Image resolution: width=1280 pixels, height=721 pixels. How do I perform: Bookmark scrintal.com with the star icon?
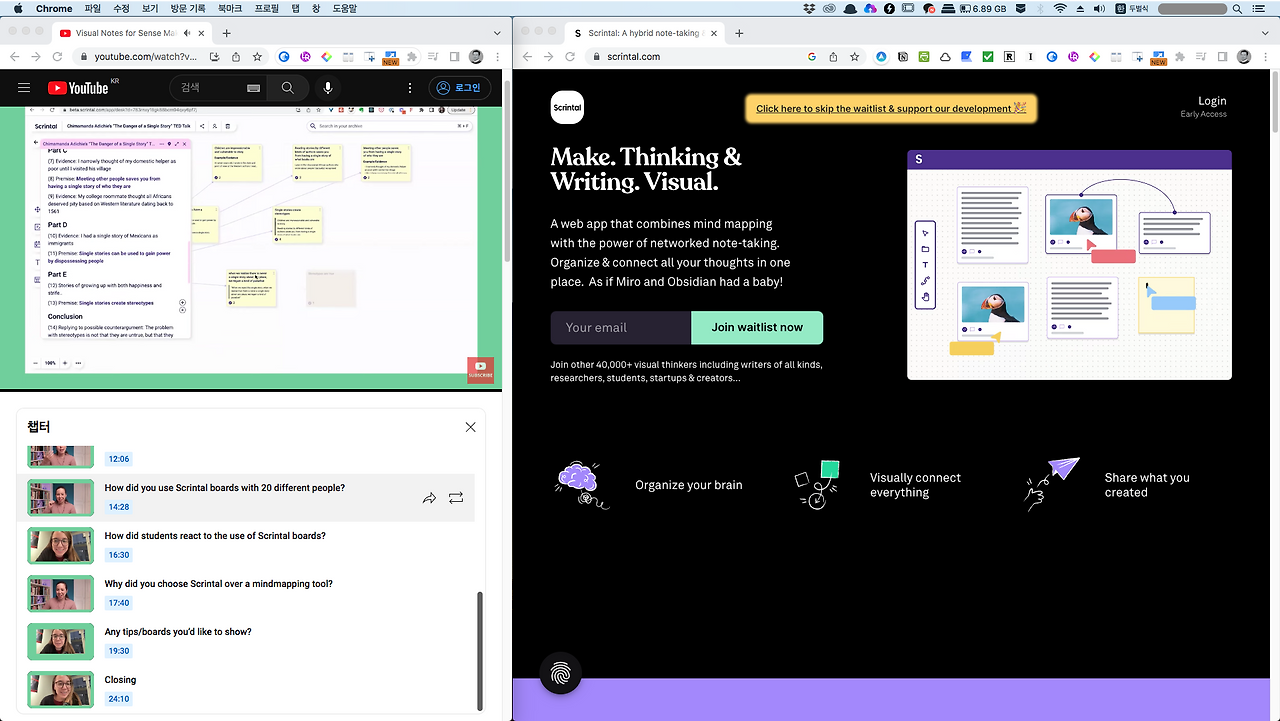(855, 57)
